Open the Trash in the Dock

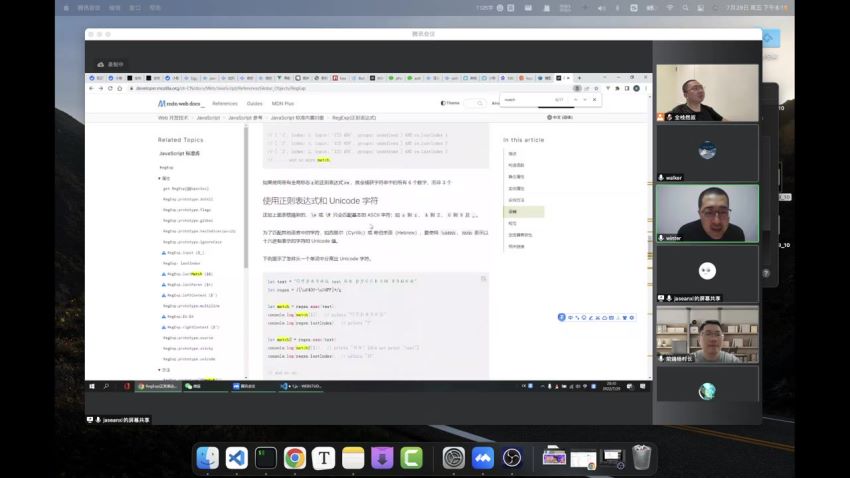641,458
